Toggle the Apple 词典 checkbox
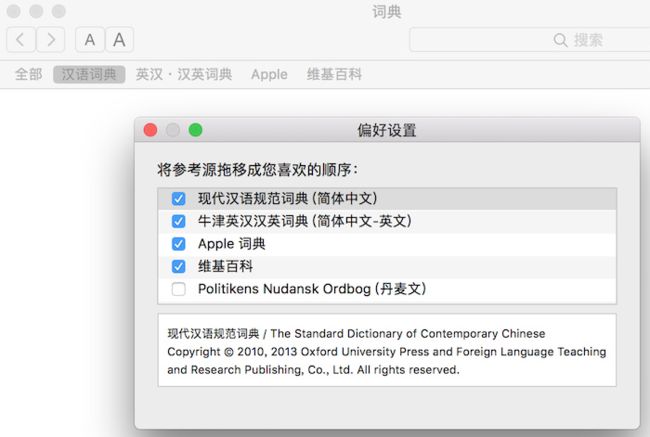650x437 pixels. [x=179, y=244]
